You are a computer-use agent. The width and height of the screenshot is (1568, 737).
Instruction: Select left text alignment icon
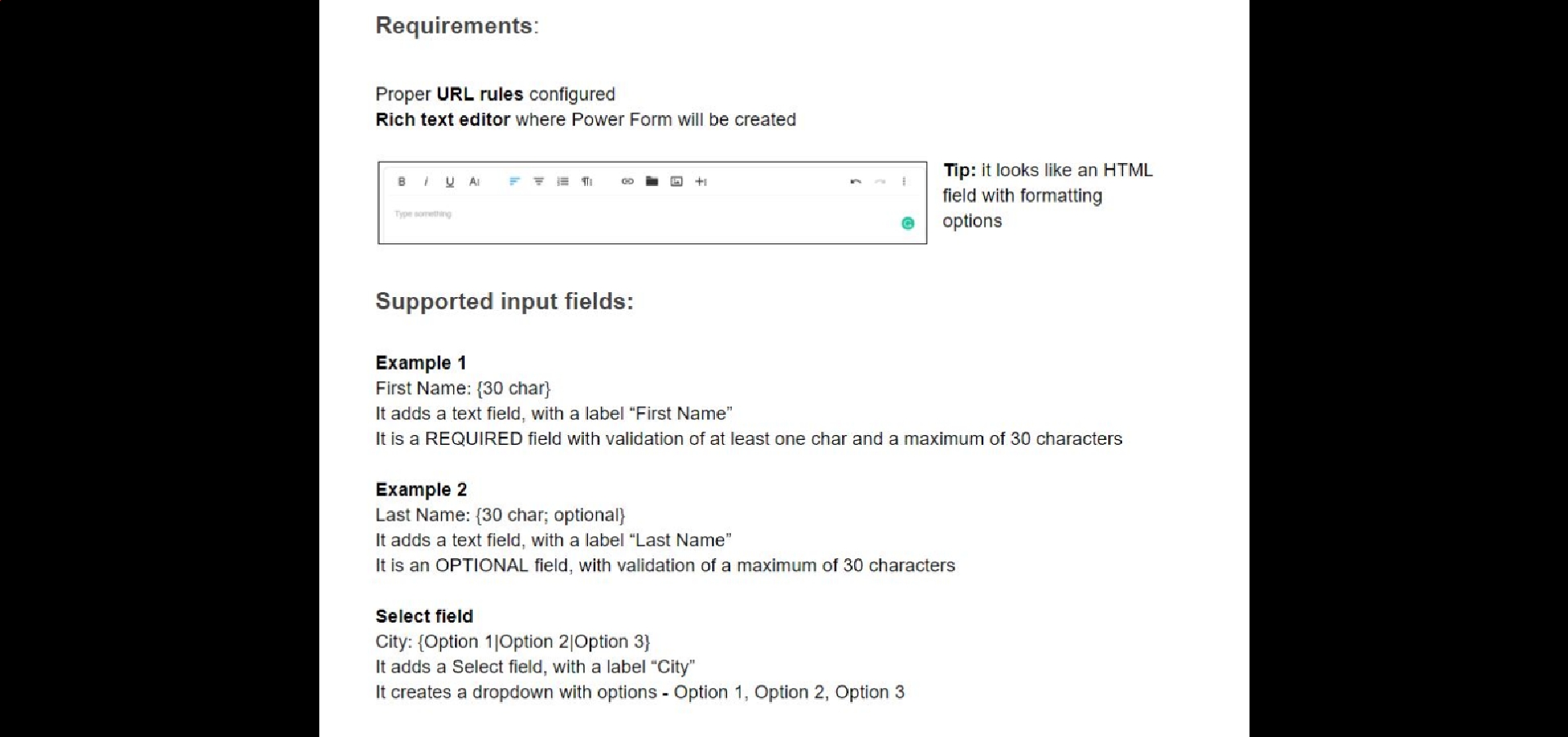click(x=514, y=182)
